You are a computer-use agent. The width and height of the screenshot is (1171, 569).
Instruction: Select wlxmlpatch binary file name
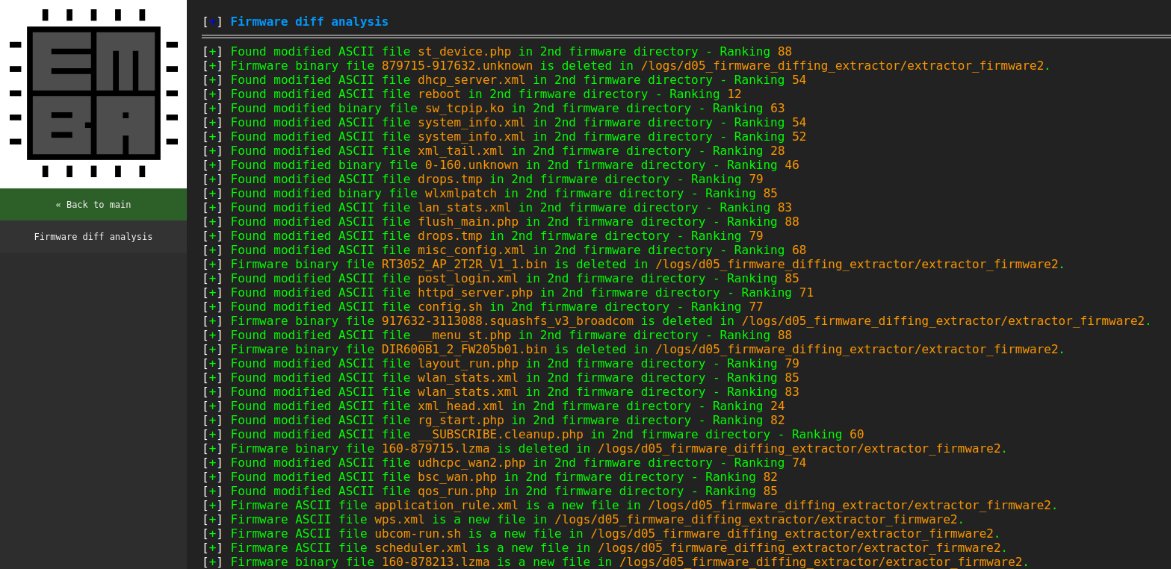click(x=462, y=193)
